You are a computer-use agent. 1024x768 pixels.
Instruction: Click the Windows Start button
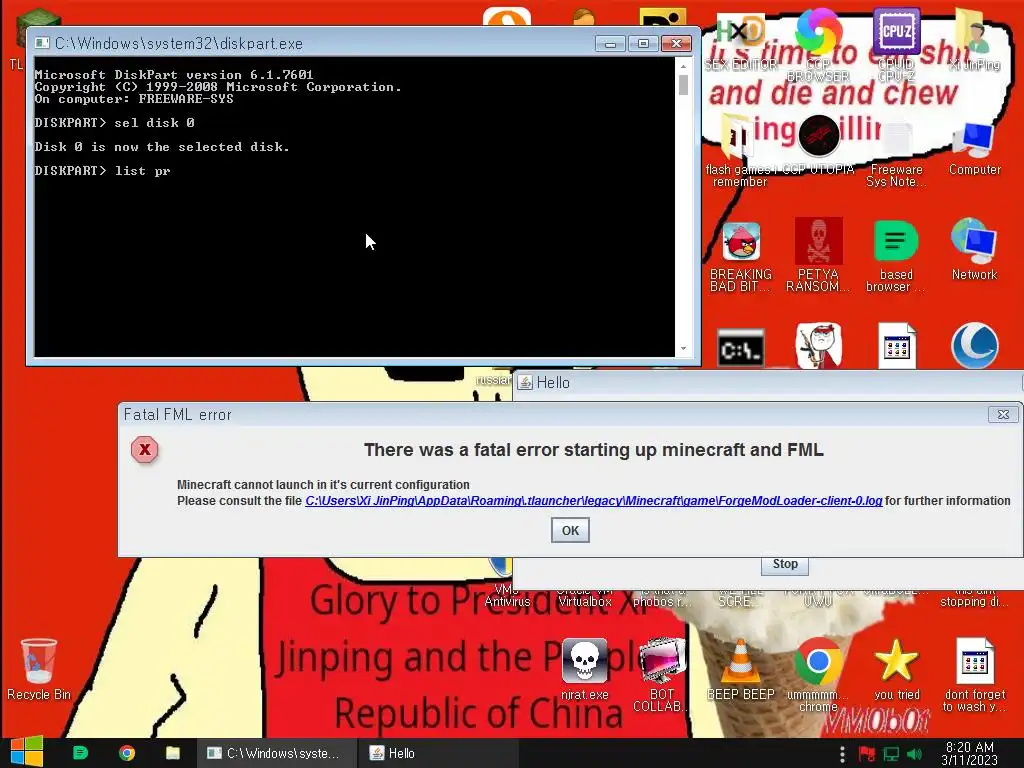[26, 752]
